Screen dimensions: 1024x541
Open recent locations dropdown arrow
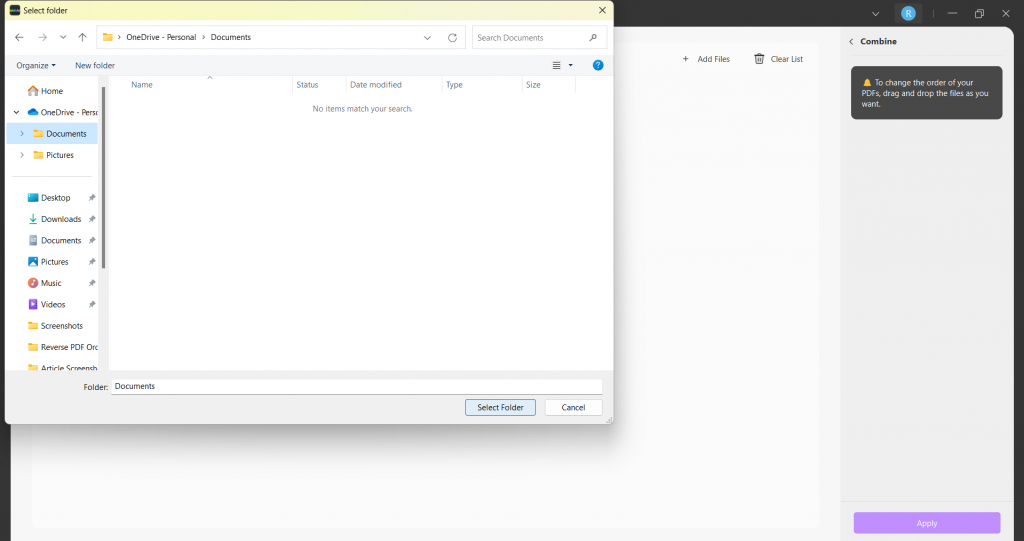click(x=63, y=37)
